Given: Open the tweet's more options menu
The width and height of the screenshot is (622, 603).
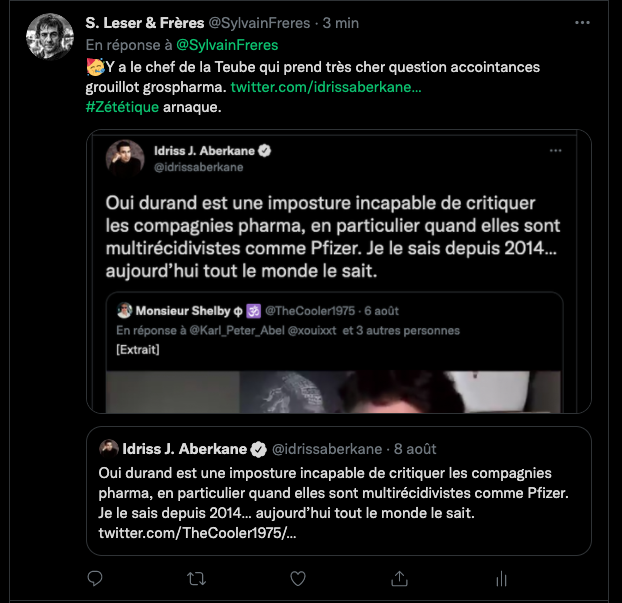Looking at the screenshot, I should click(583, 23).
